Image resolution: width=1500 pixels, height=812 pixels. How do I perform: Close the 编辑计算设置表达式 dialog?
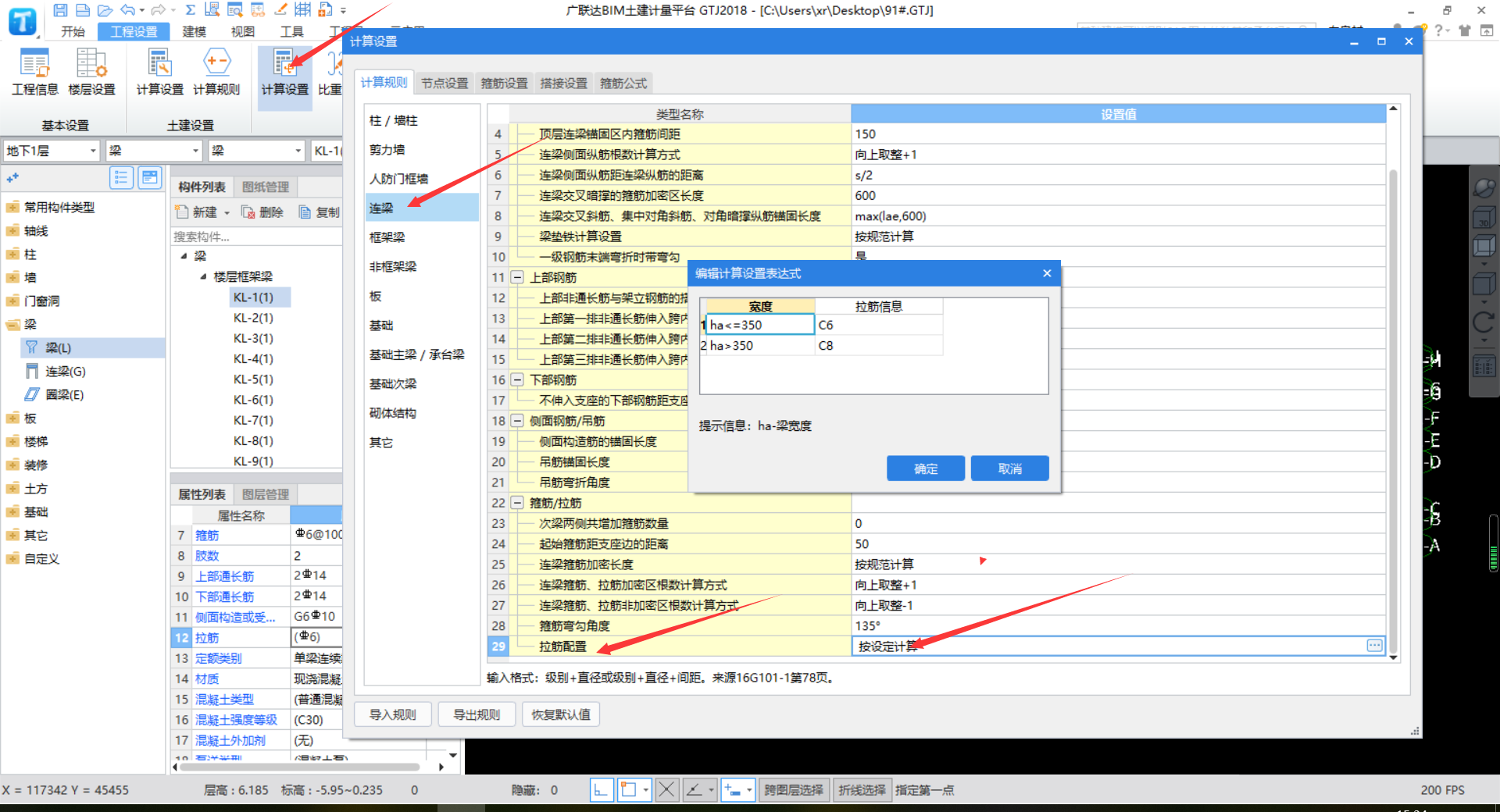click(1047, 273)
